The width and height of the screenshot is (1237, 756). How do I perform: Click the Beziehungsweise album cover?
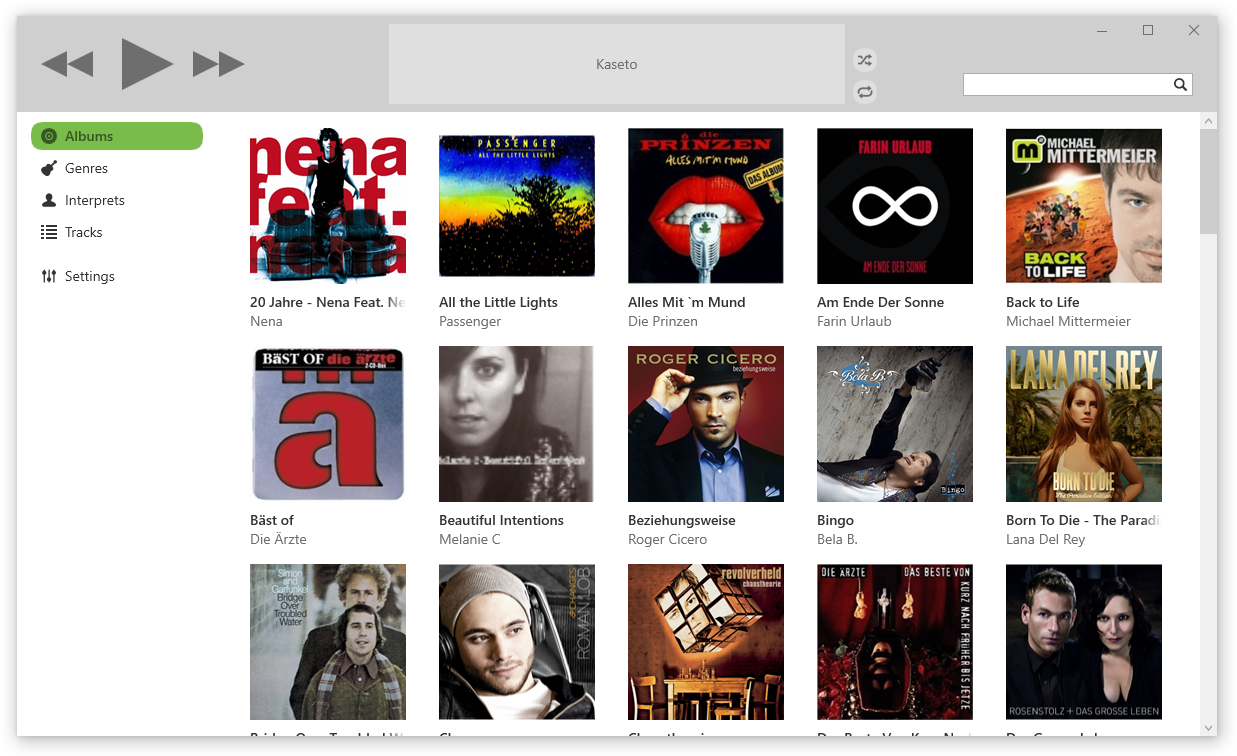706,424
